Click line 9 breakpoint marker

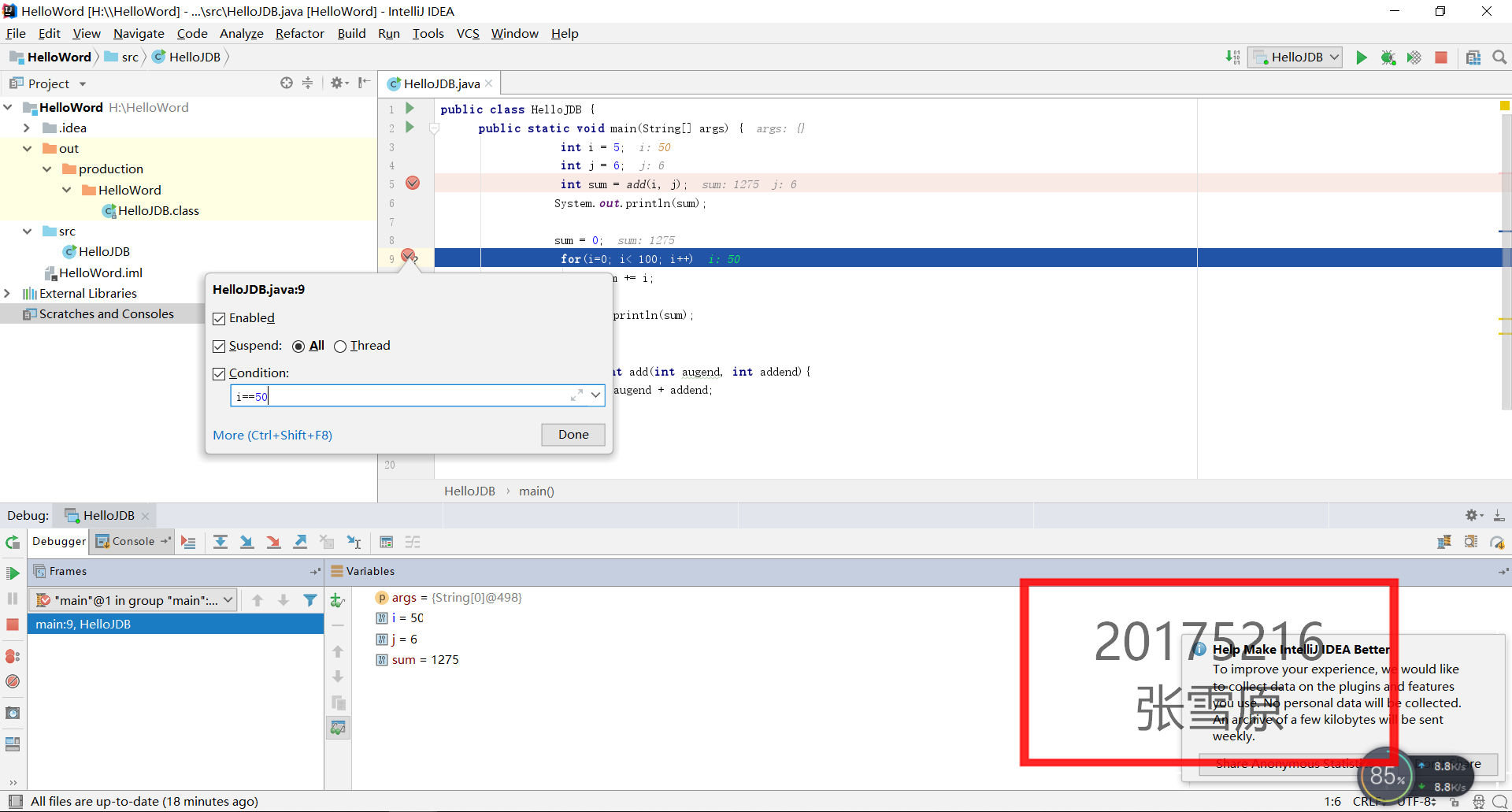point(409,256)
